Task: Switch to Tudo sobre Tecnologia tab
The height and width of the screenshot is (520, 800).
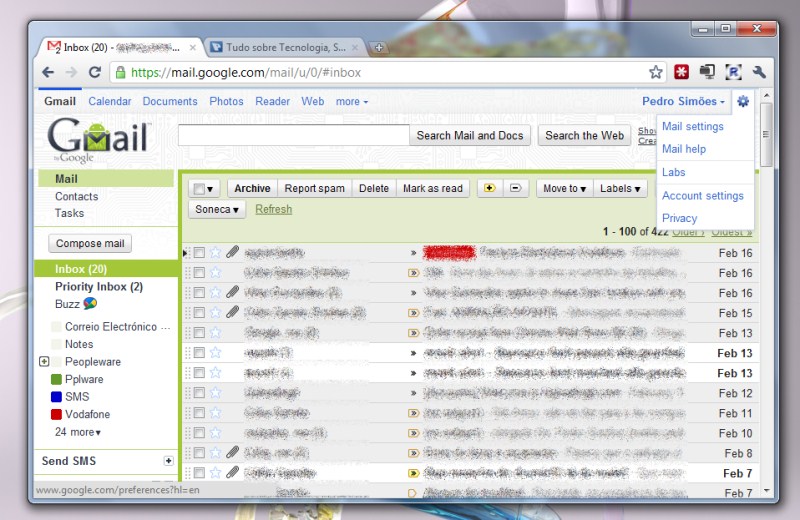Action: click(x=285, y=47)
